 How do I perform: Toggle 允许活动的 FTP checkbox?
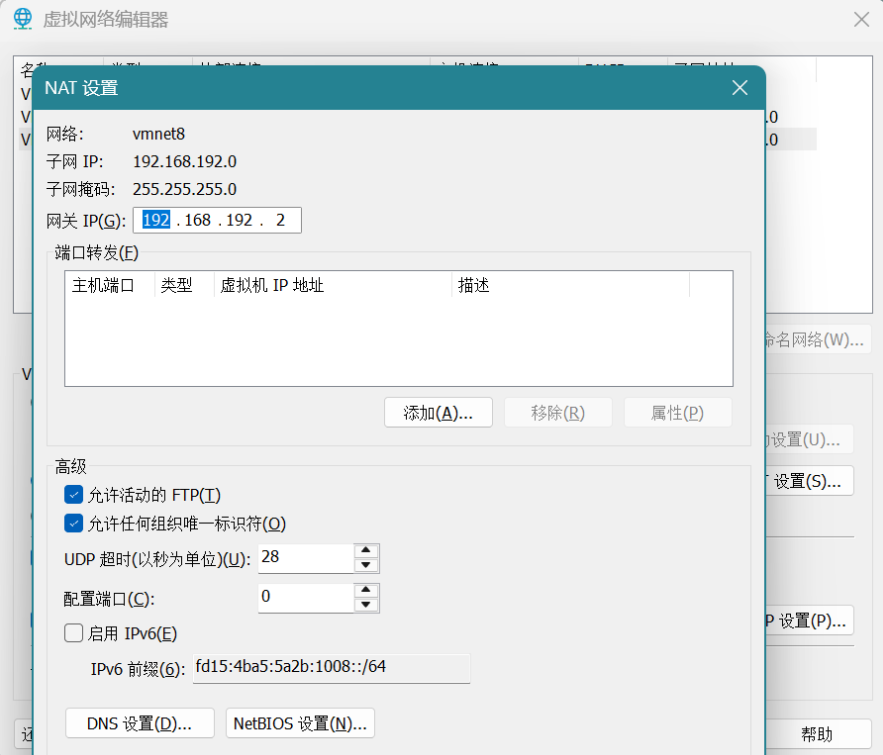73,495
